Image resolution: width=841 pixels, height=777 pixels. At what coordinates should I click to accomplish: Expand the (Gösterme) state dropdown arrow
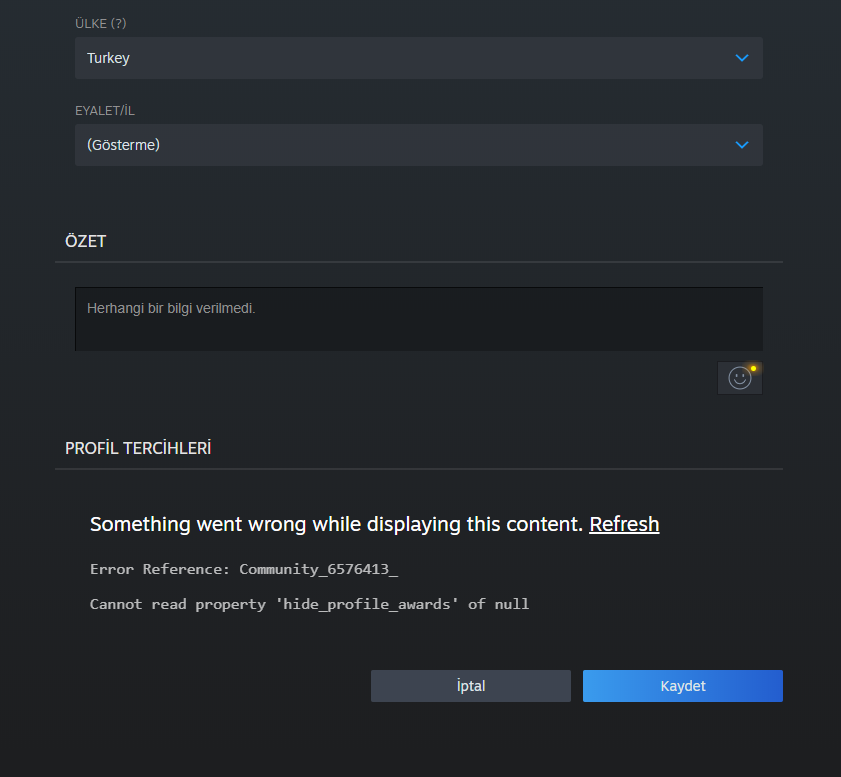click(x=741, y=145)
